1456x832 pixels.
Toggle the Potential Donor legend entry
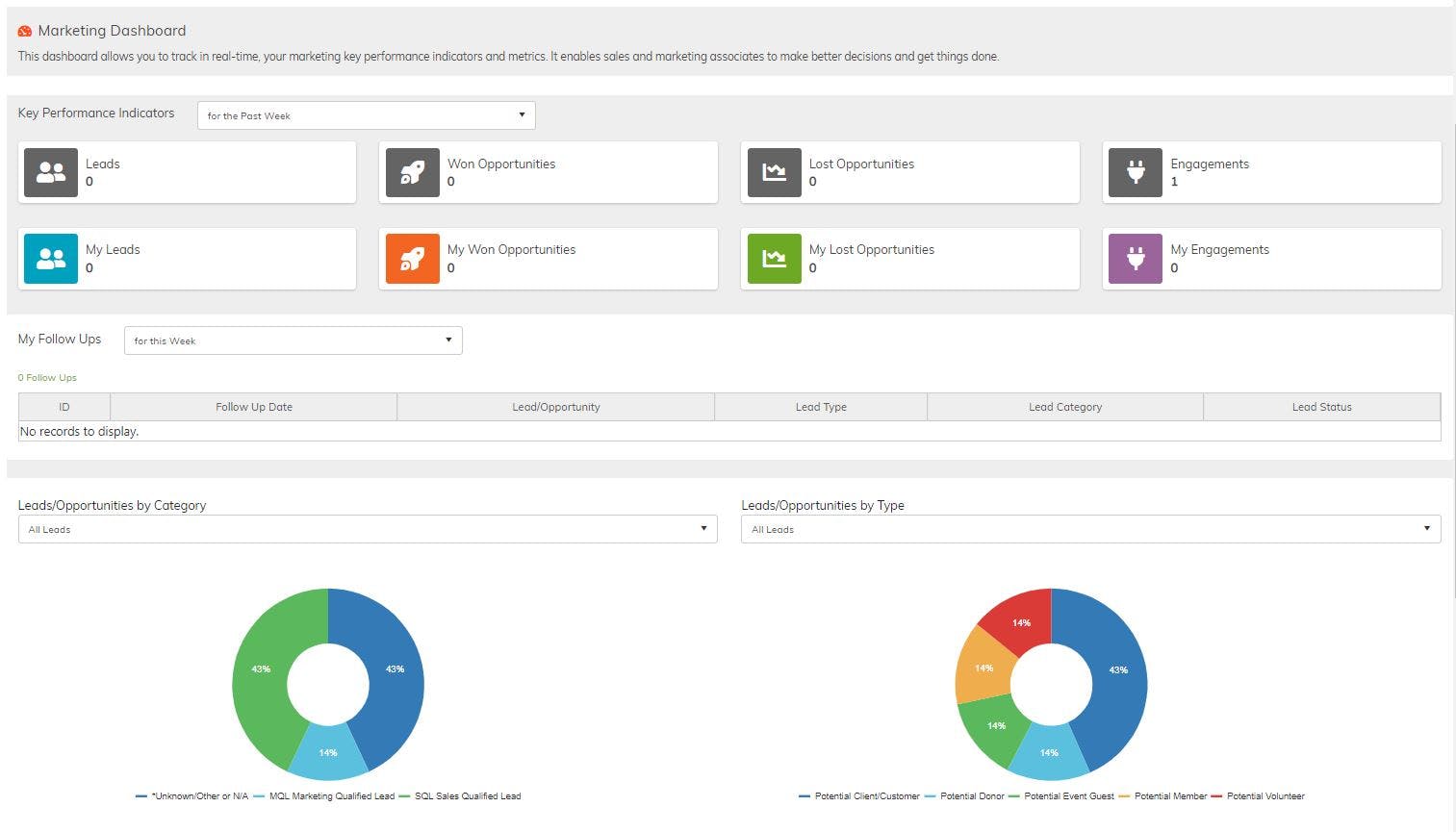tap(964, 796)
